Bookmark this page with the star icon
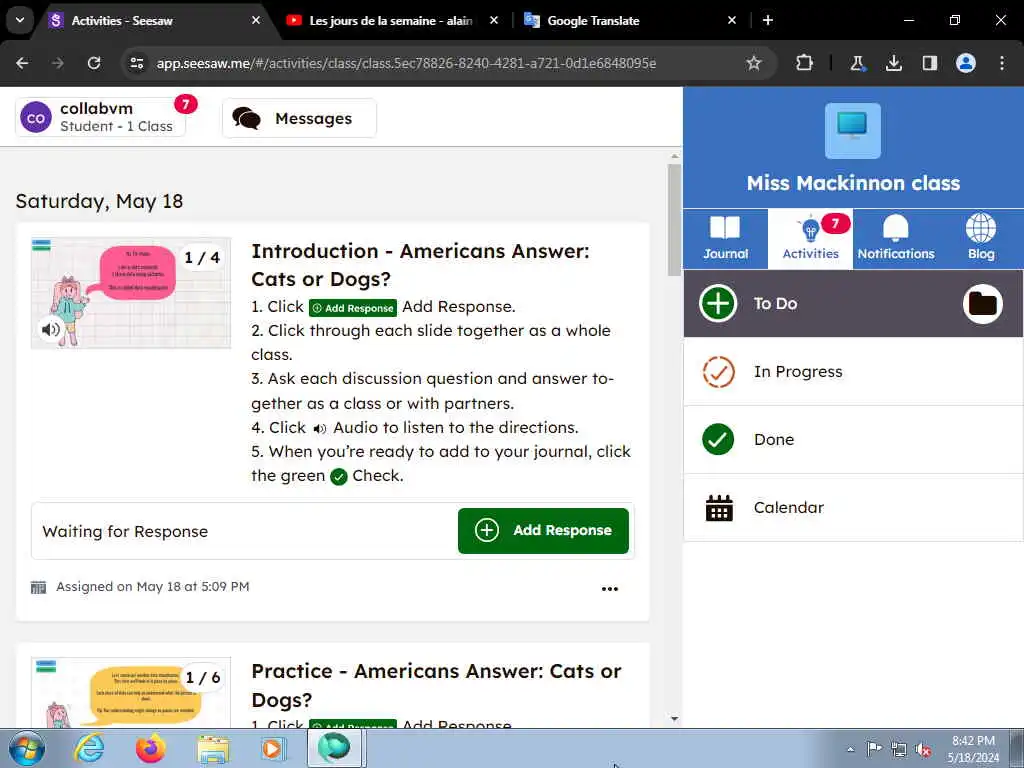Image resolution: width=1024 pixels, height=768 pixels. [x=754, y=63]
